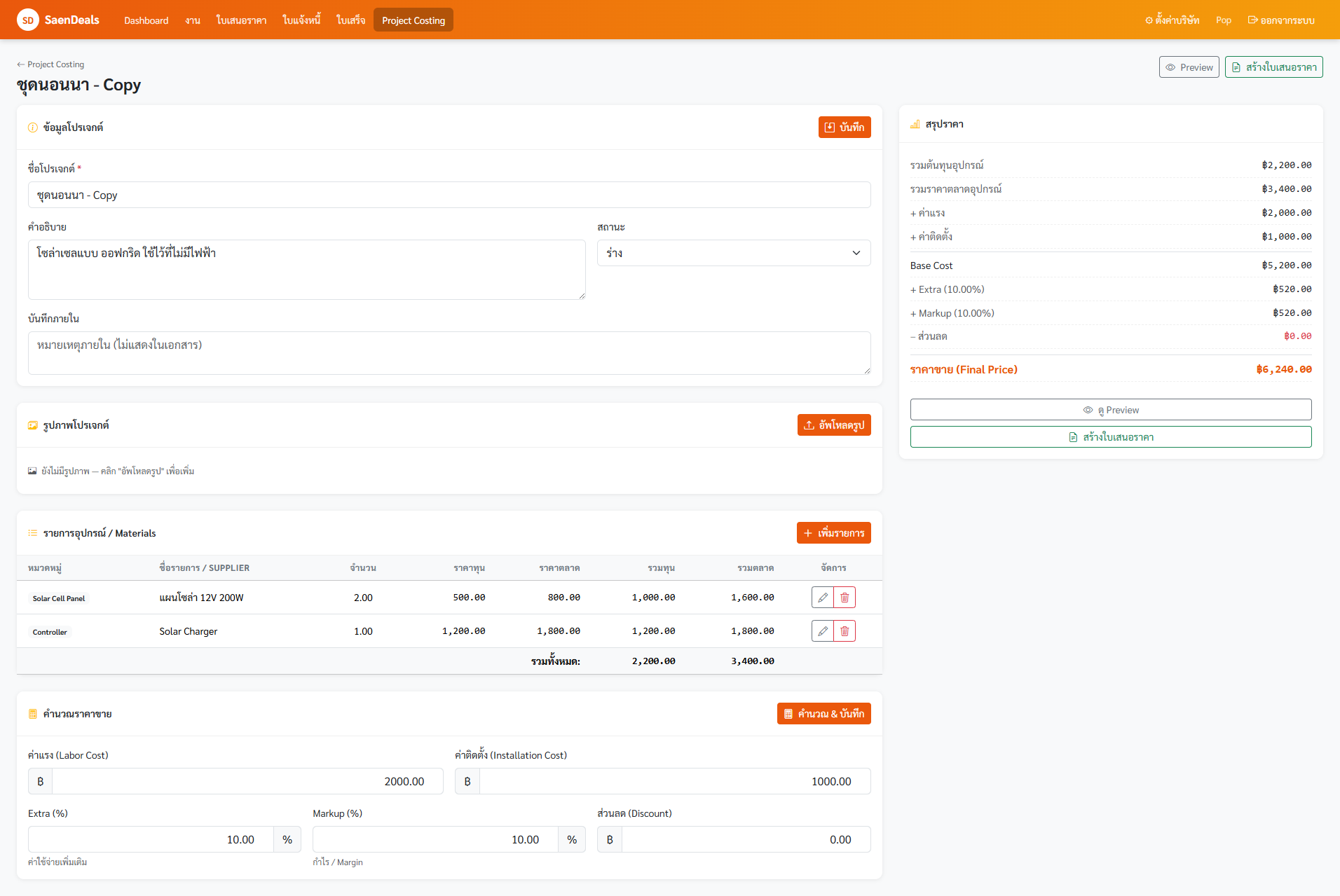Select the Project Costing nav tab

click(413, 20)
